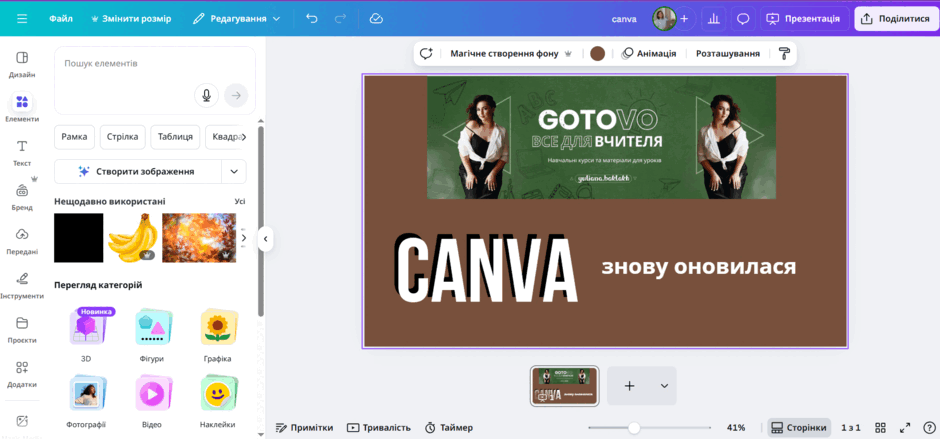Select the autumn leaves recent photo

[x=199, y=237]
